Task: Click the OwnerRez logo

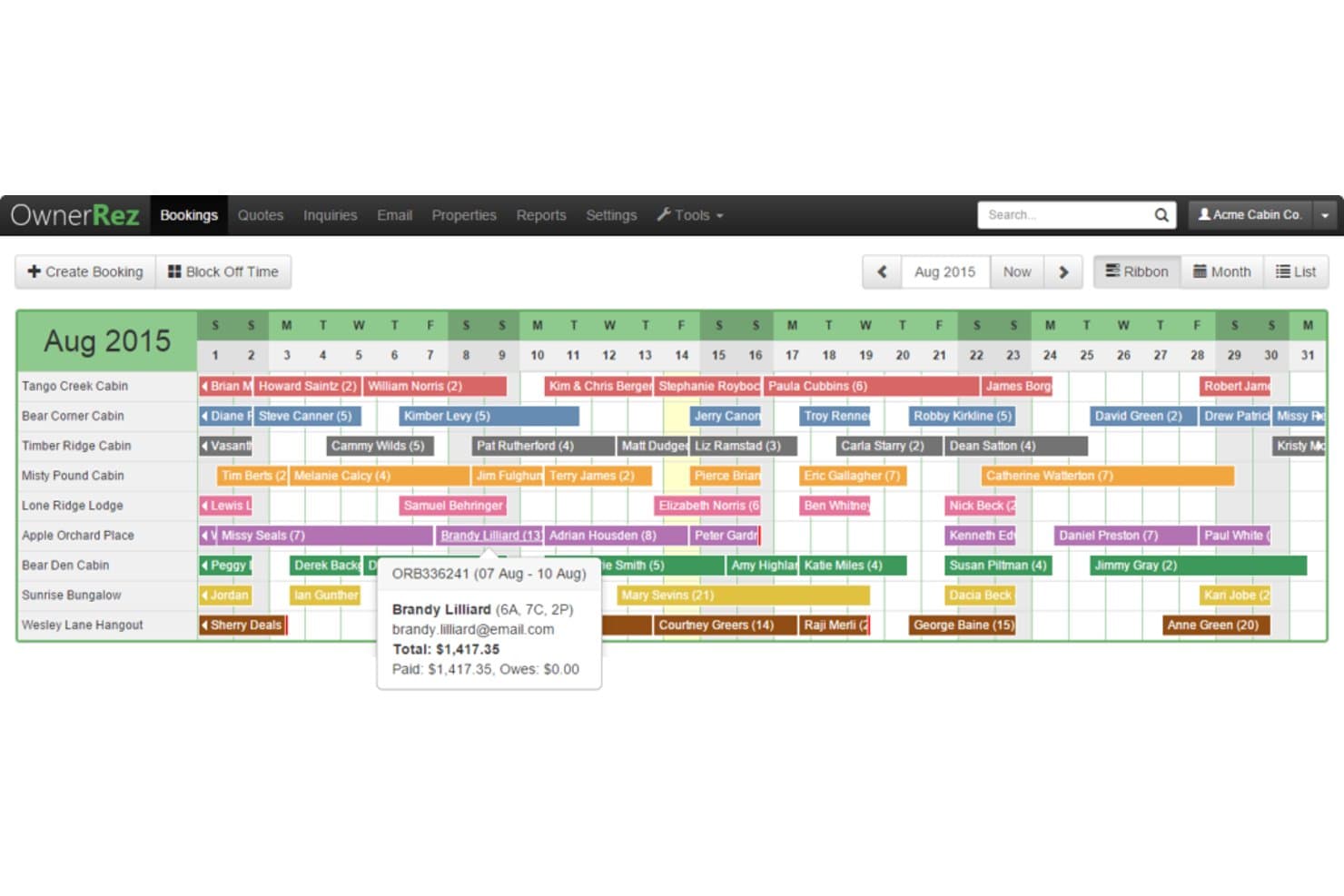Action: click(74, 215)
